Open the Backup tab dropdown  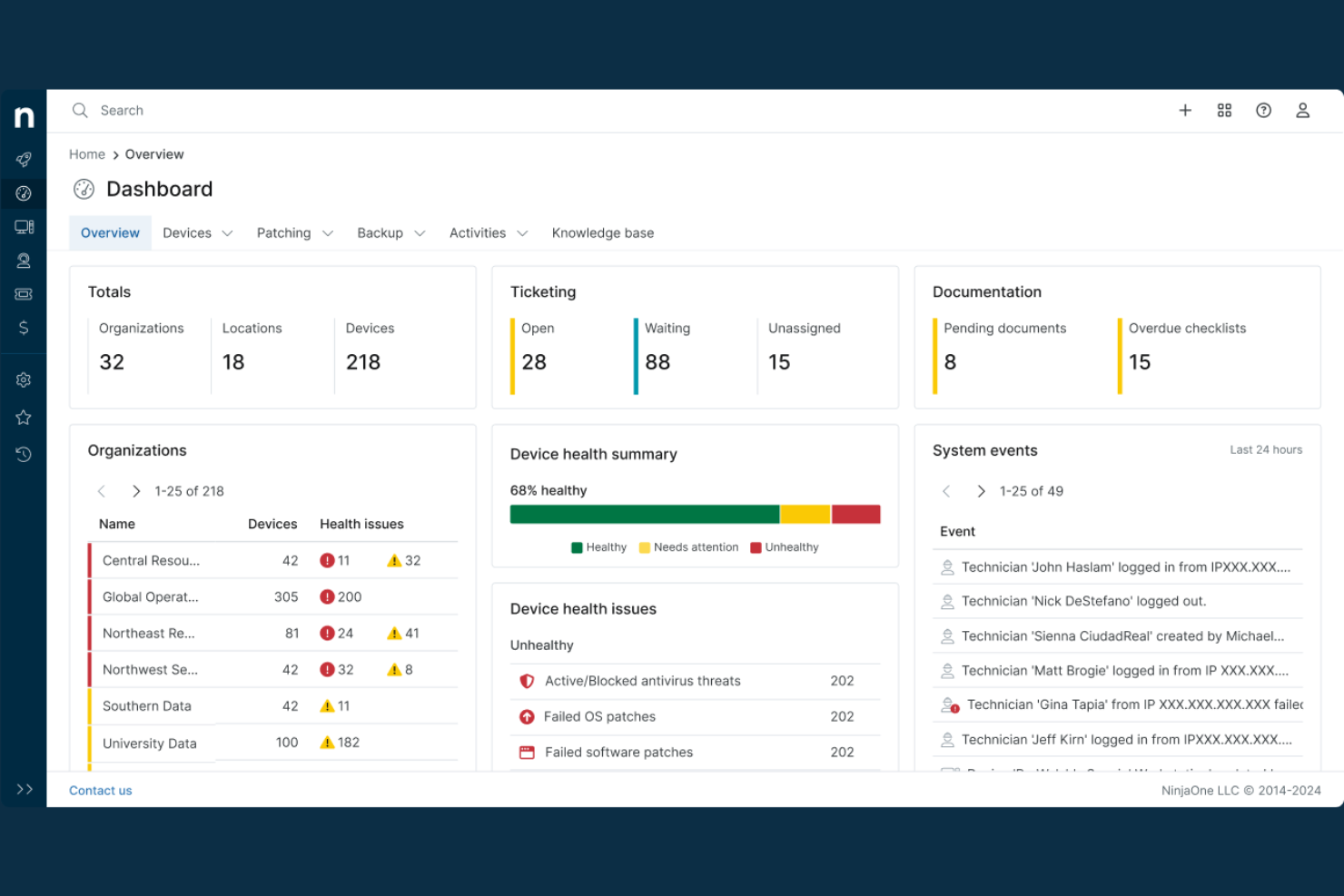click(391, 232)
